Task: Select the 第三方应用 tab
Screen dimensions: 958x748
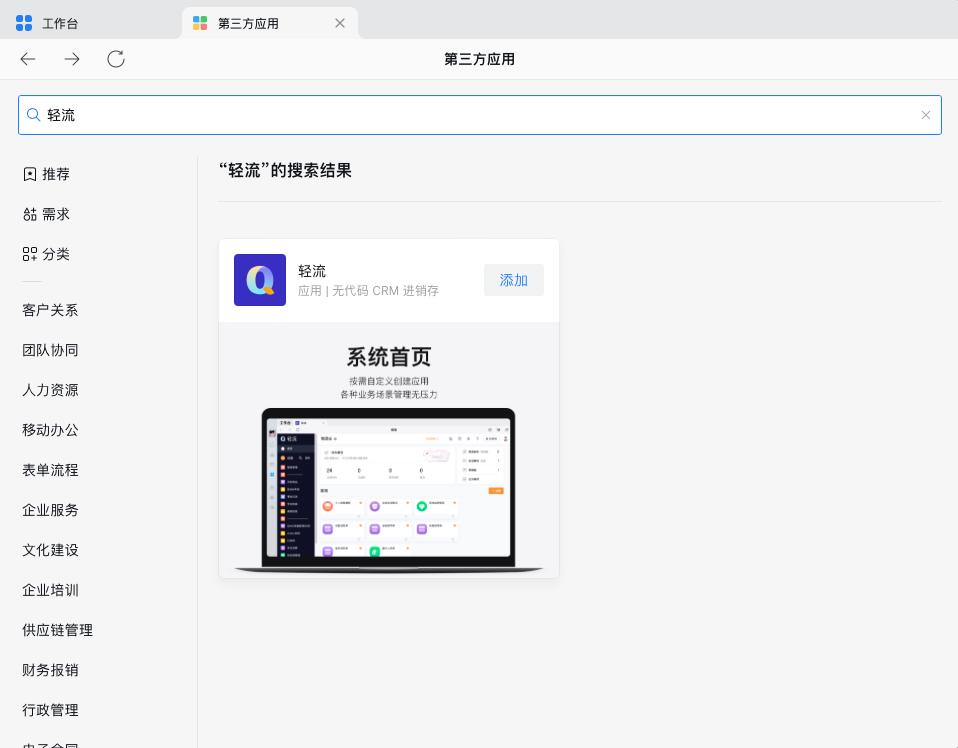Action: point(269,23)
